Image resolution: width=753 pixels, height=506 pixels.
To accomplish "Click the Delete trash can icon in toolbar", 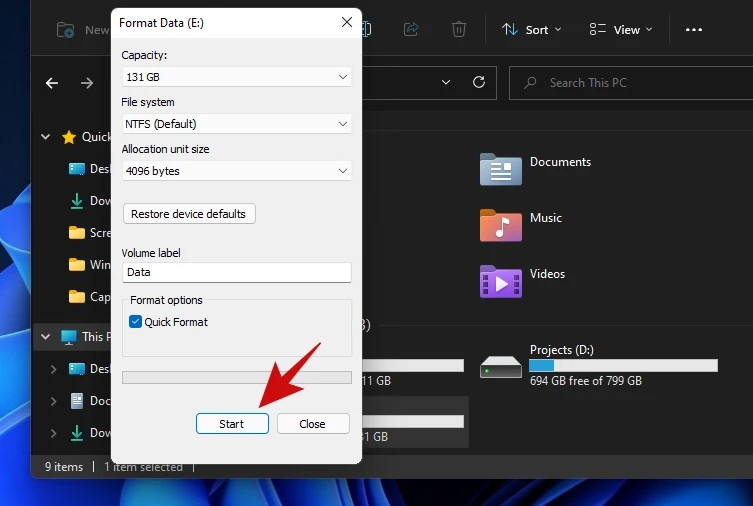I will (x=459, y=30).
